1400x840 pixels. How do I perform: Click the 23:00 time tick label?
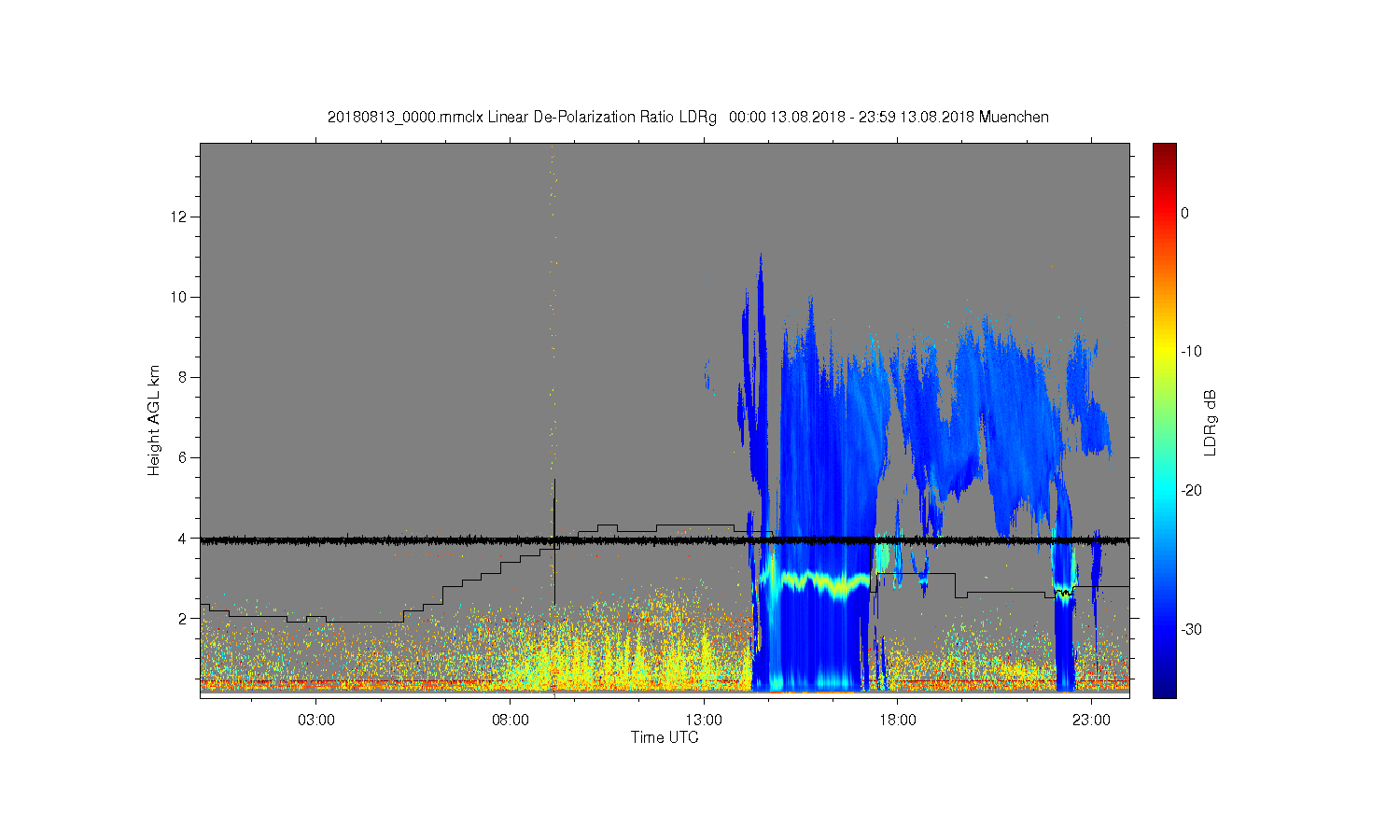point(1091,721)
